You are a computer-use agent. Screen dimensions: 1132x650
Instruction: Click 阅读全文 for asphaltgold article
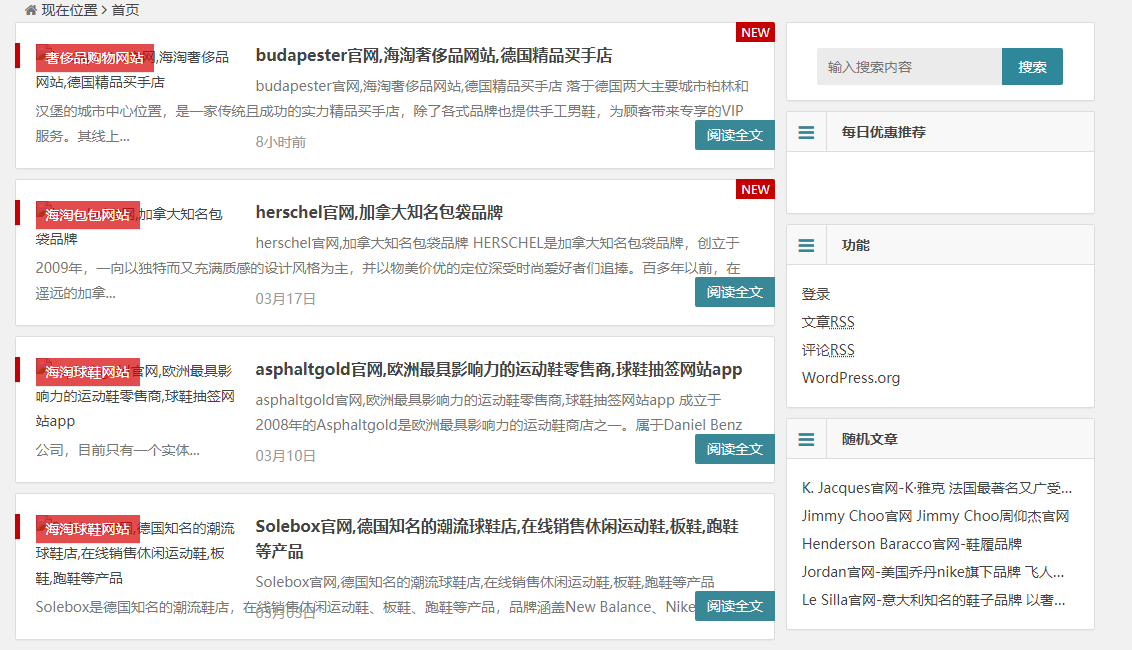(734, 449)
